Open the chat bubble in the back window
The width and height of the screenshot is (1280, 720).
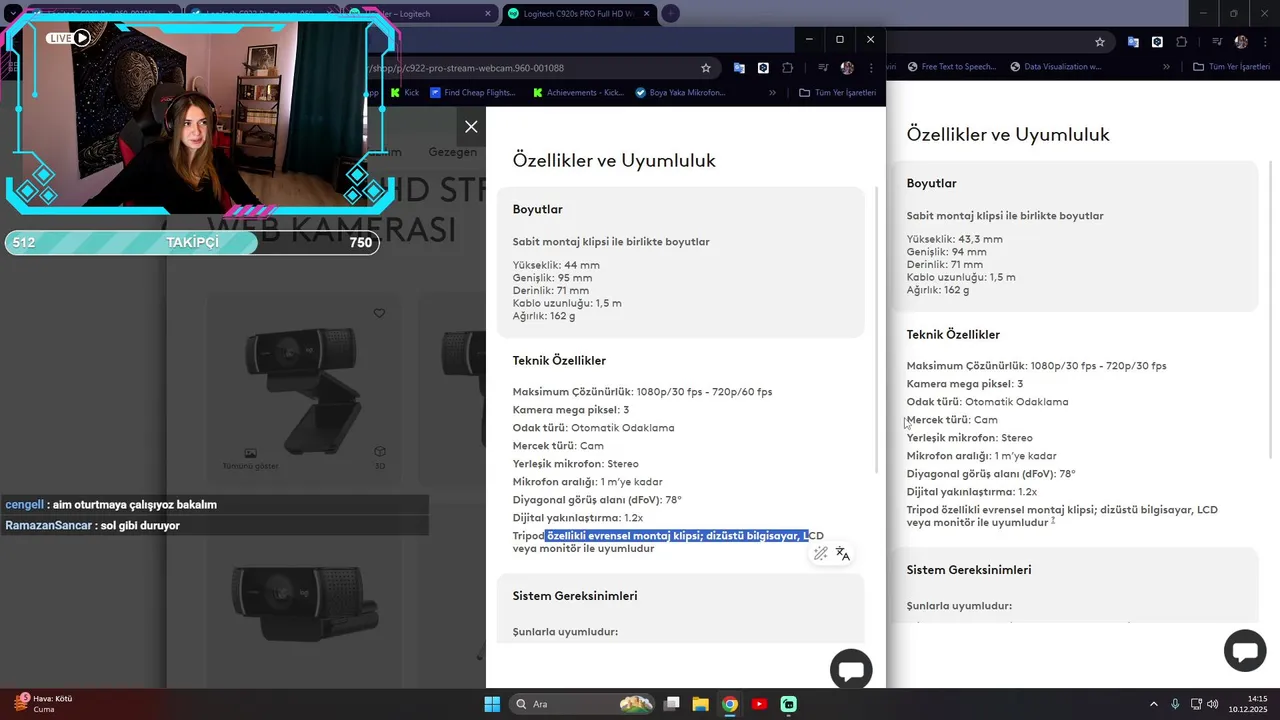(x=1245, y=651)
